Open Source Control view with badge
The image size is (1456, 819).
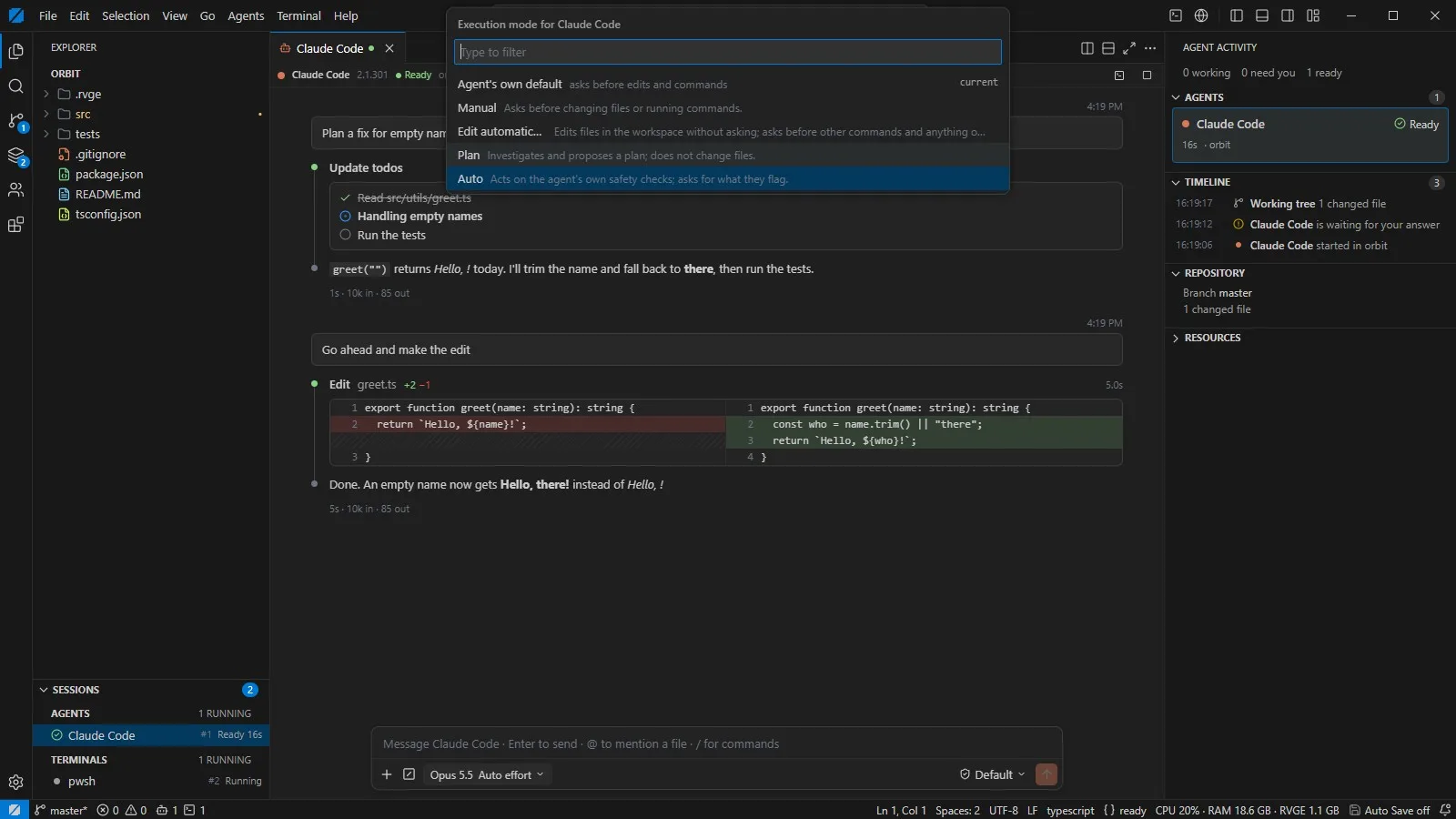[15, 121]
